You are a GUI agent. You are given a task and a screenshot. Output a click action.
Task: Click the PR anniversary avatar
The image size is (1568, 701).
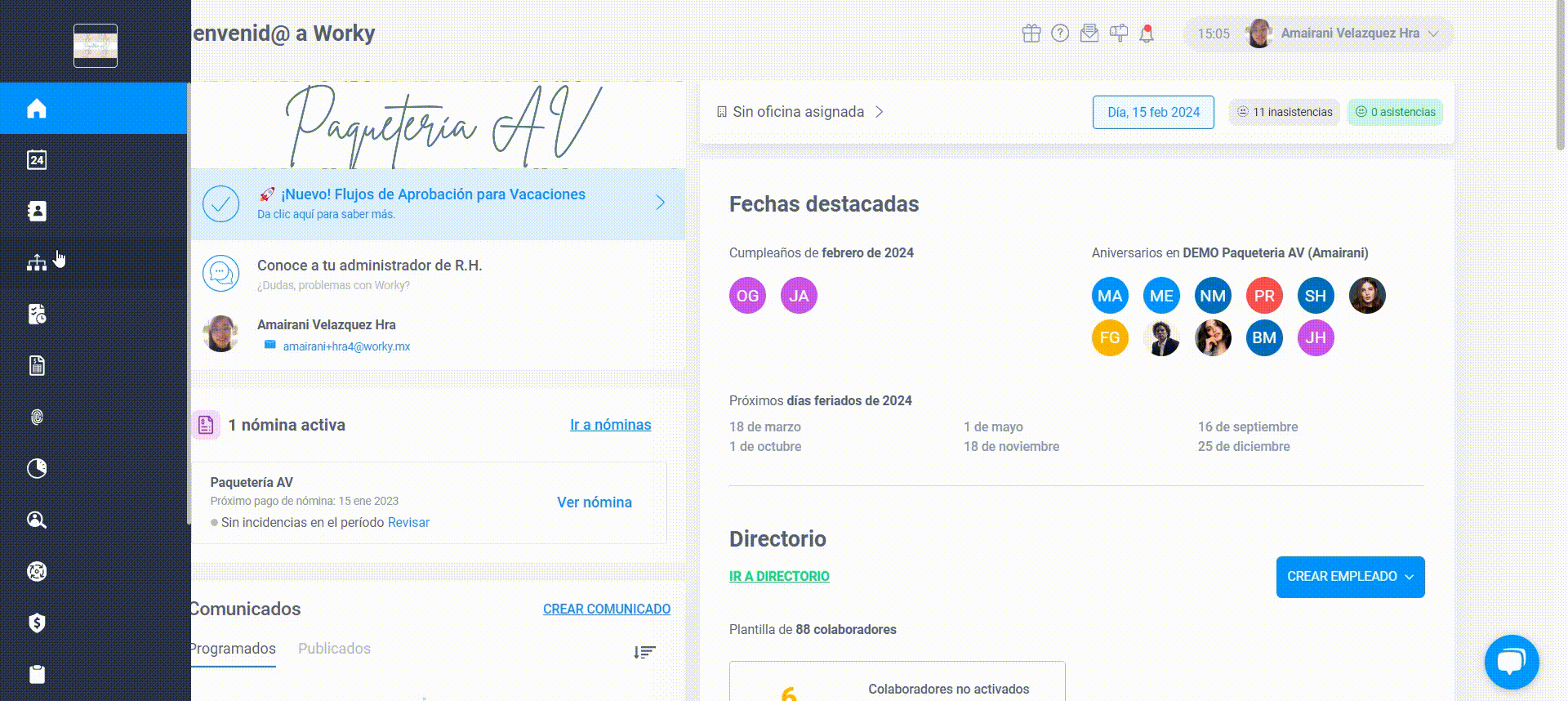pos(1264,296)
